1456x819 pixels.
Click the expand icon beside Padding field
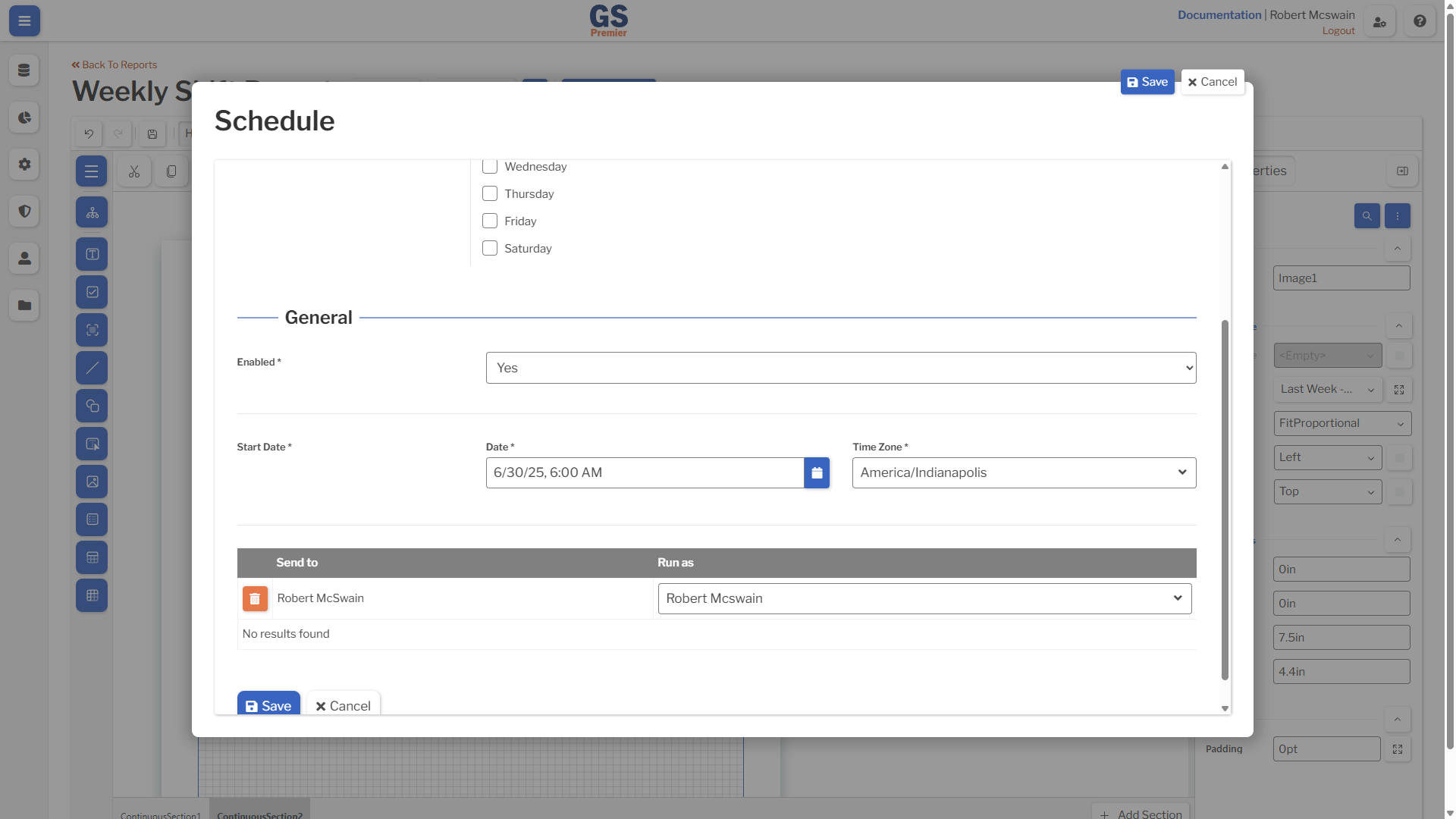click(1398, 749)
